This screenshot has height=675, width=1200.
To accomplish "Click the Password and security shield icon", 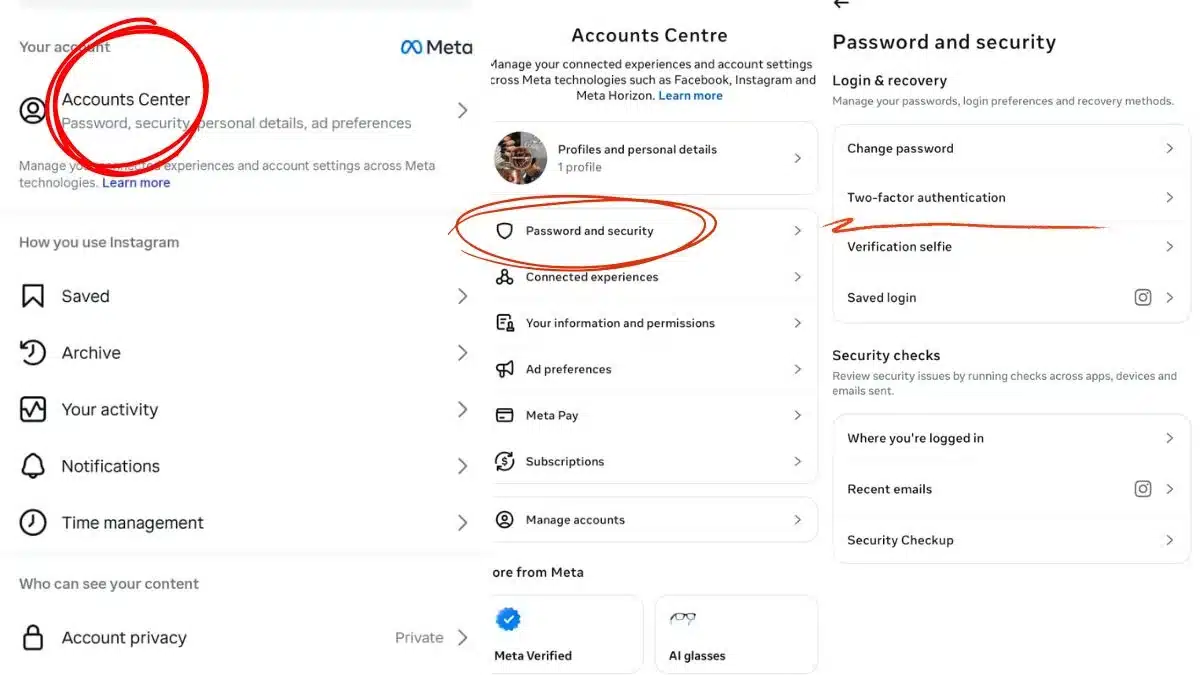I will tap(505, 231).
